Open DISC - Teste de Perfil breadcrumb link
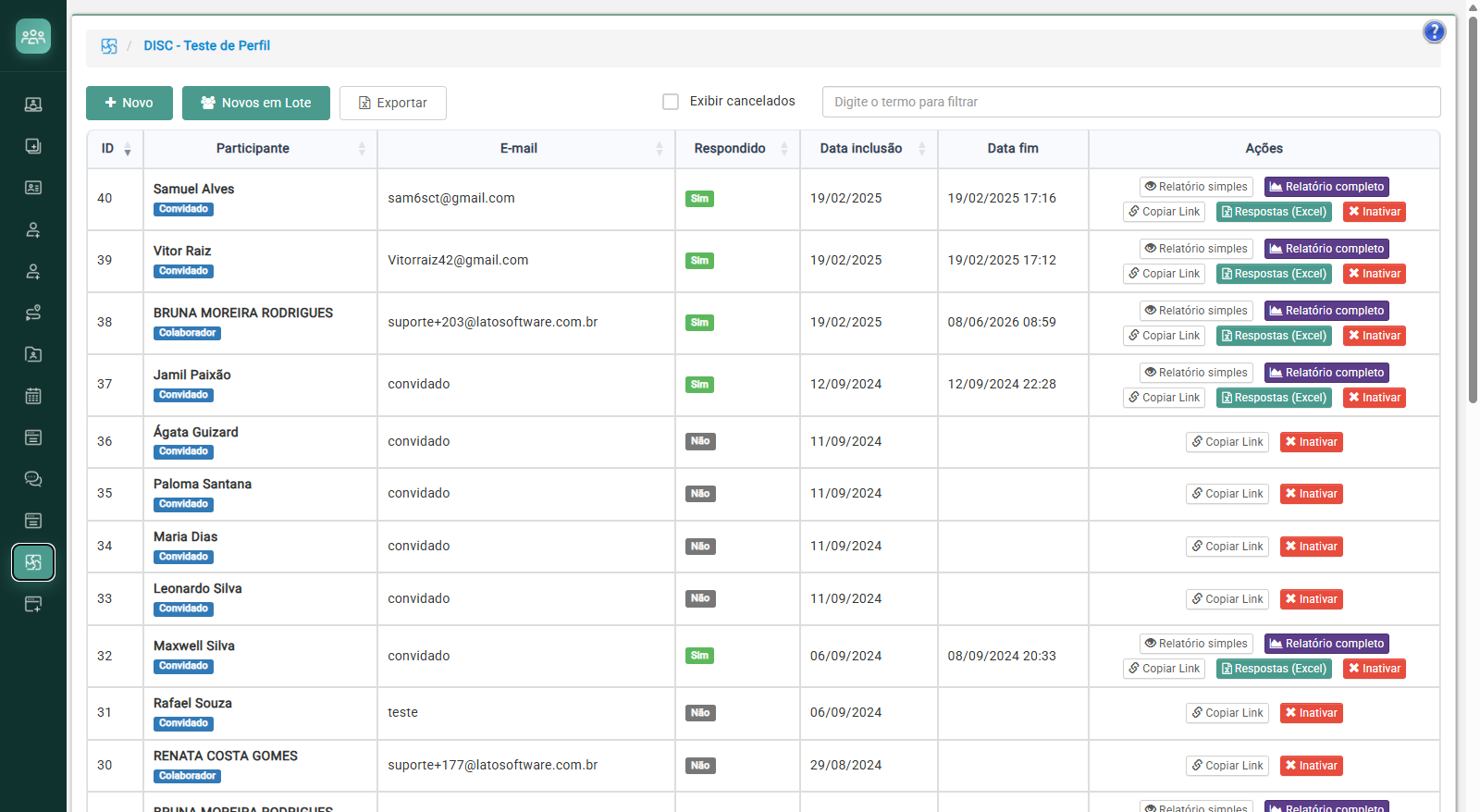Screen dimensions: 1480x812 pyautogui.click(x=207, y=45)
